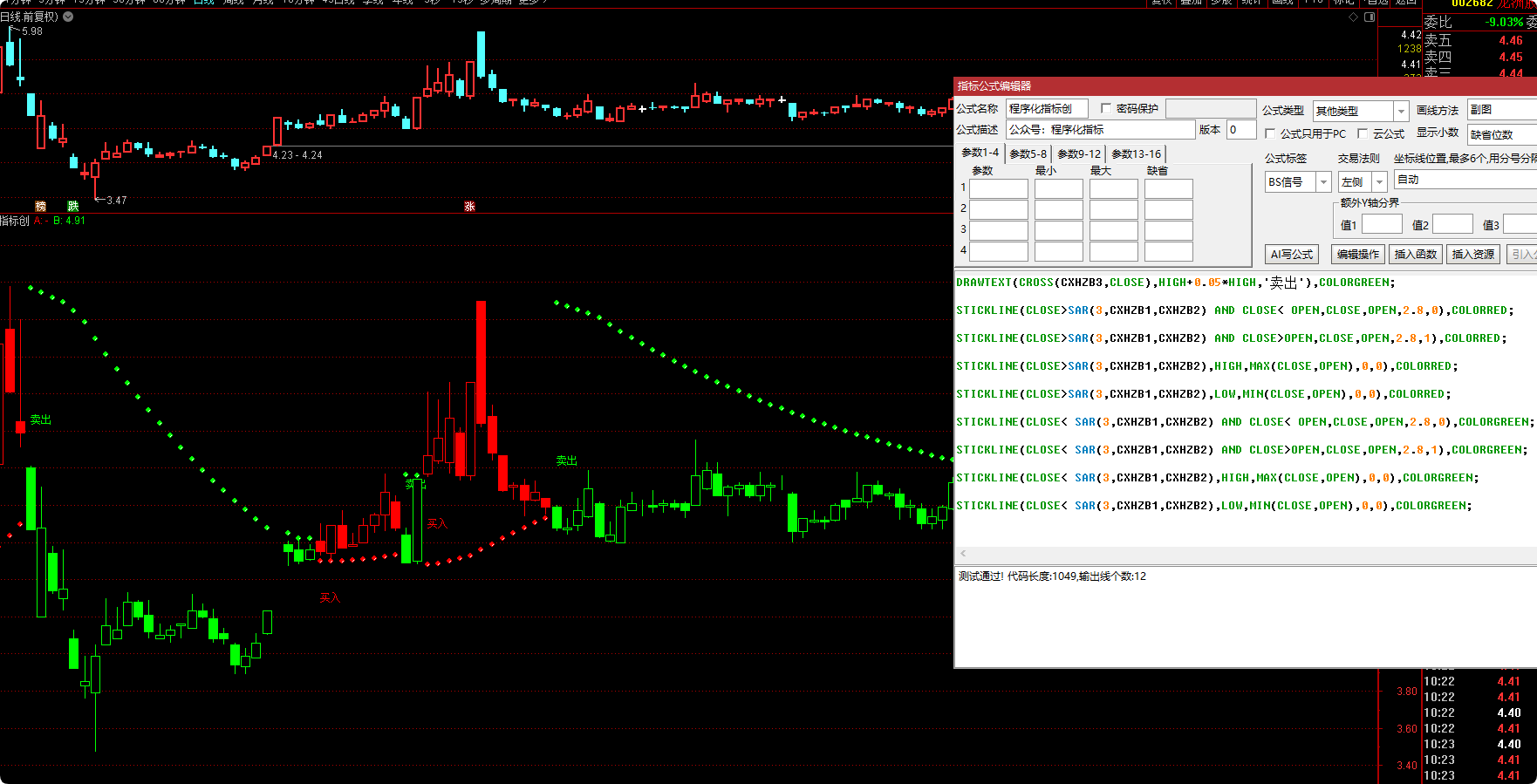This screenshot has width=1537, height=784.
Task: Click the AI写公式 button
Action: [x=1291, y=255]
